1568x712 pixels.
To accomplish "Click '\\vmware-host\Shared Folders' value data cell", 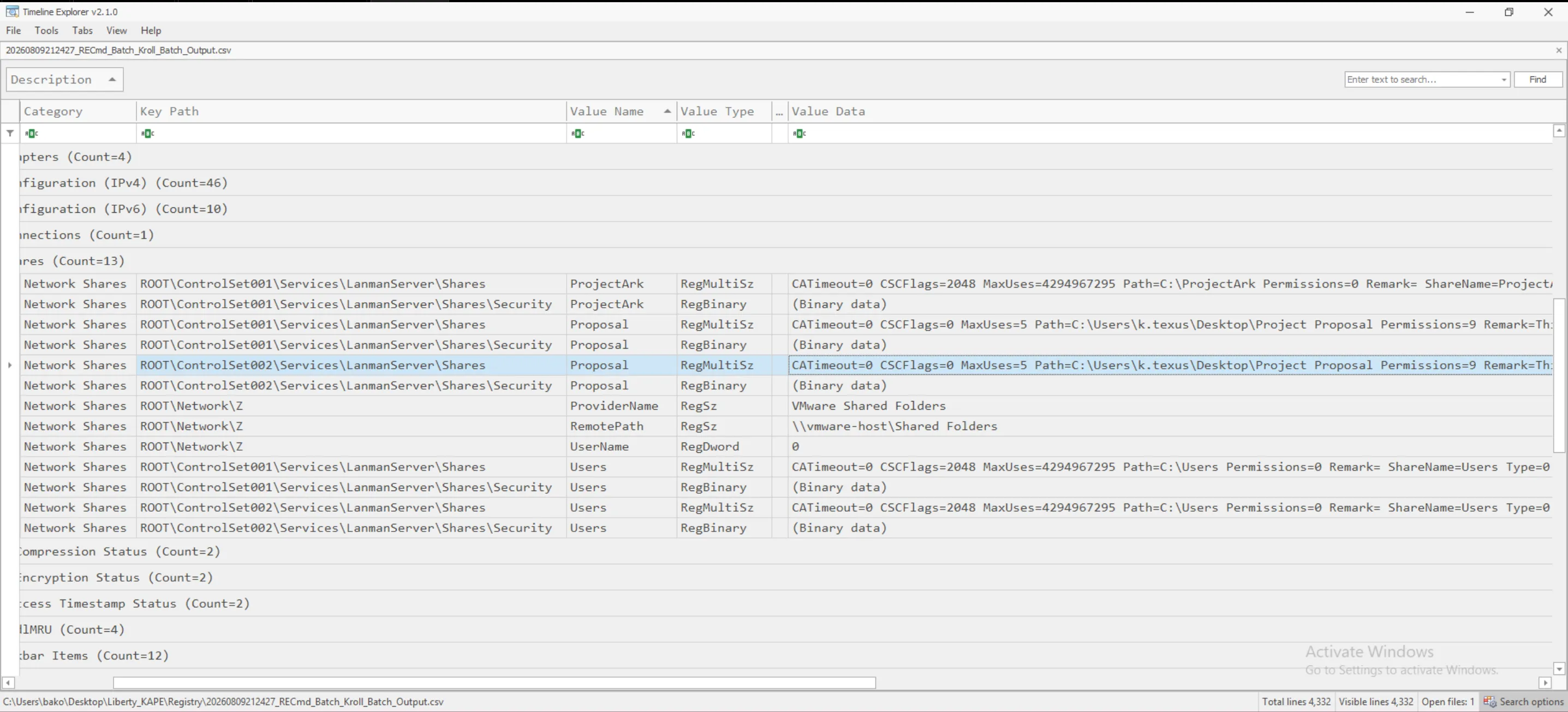I will click(x=1171, y=426).
